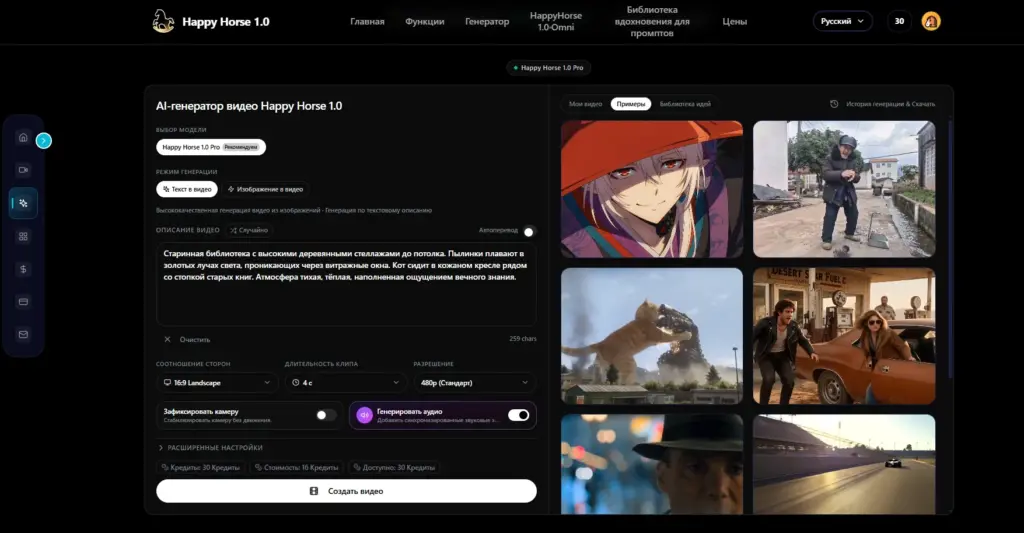The width and height of the screenshot is (1024, 533).
Task: Open the man on street thumbnail
Action: (x=844, y=189)
